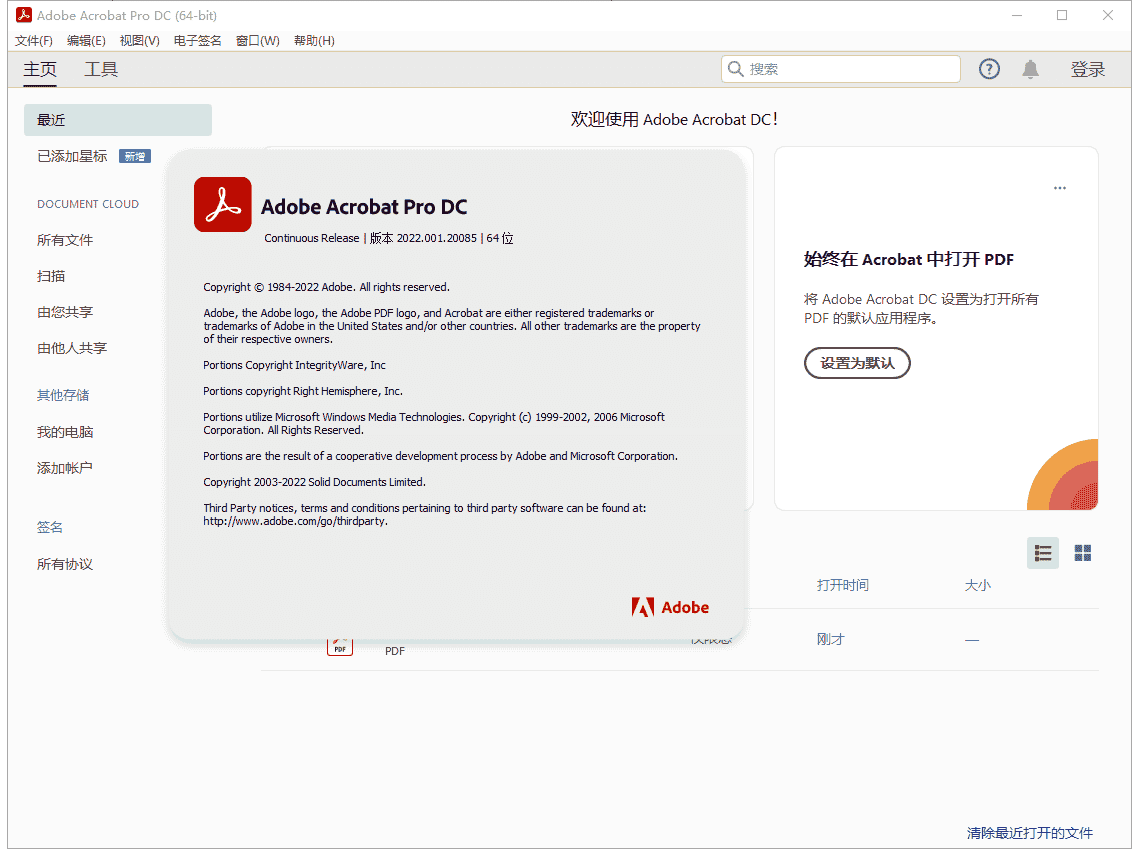Screen dimensions: 1139x856
Task: Switch to the 工具 tab
Action: tap(101, 69)
